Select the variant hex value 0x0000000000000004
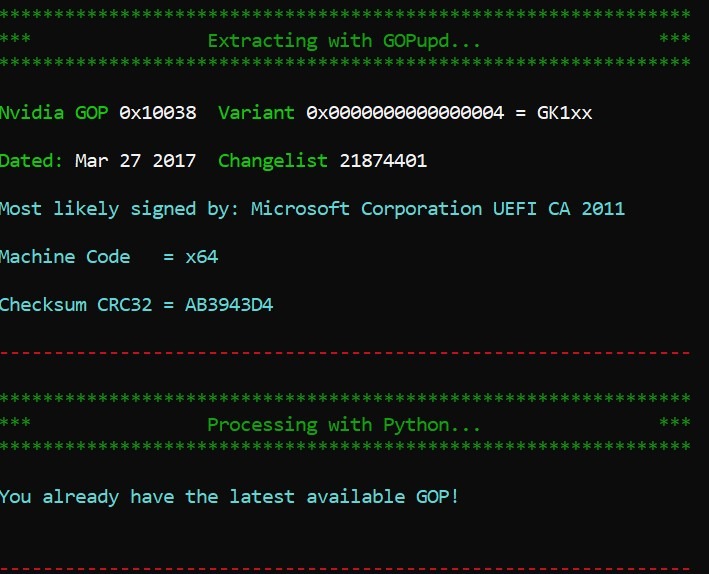 coord(405,113)
